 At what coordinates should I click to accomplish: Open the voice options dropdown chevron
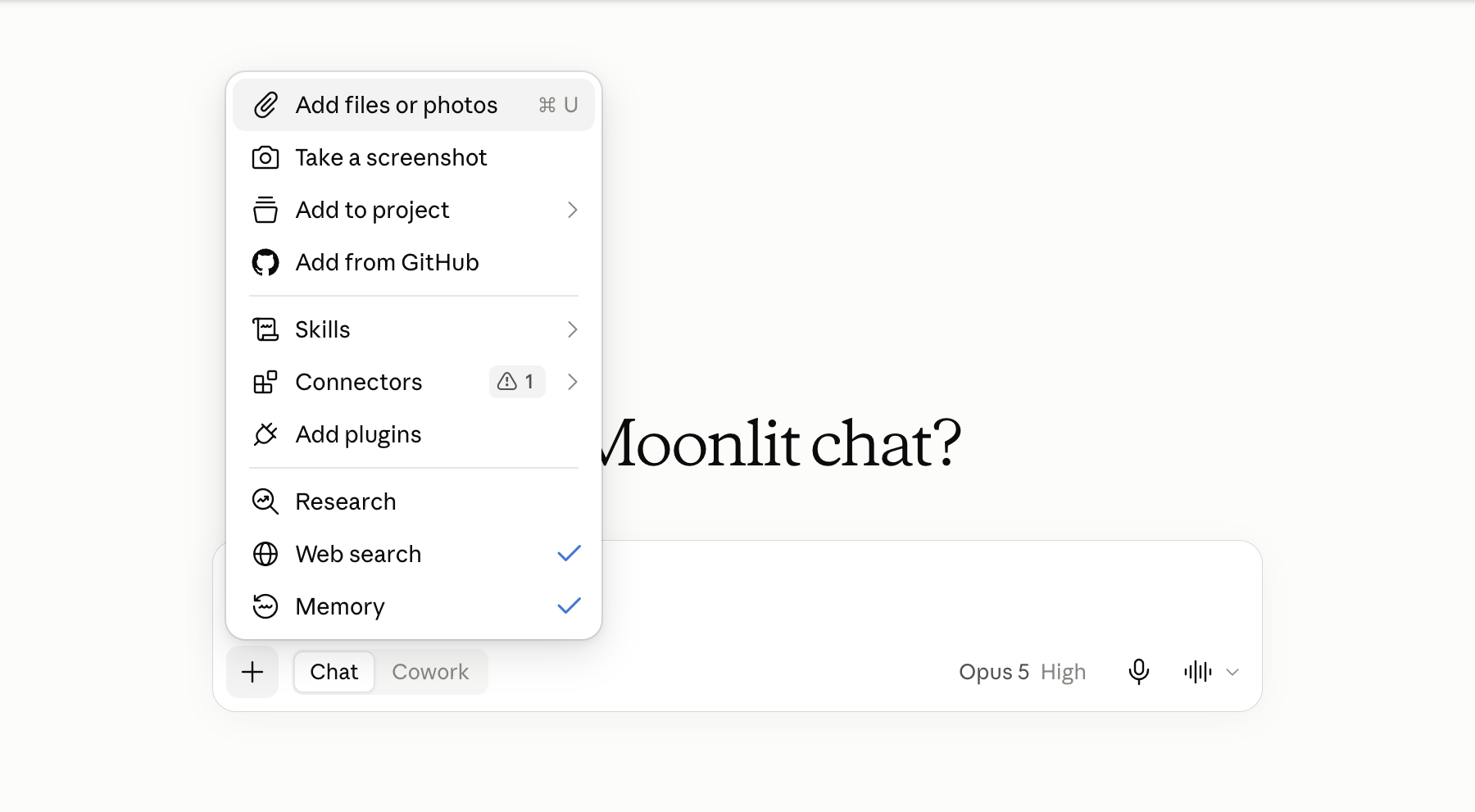[1232, 672]
